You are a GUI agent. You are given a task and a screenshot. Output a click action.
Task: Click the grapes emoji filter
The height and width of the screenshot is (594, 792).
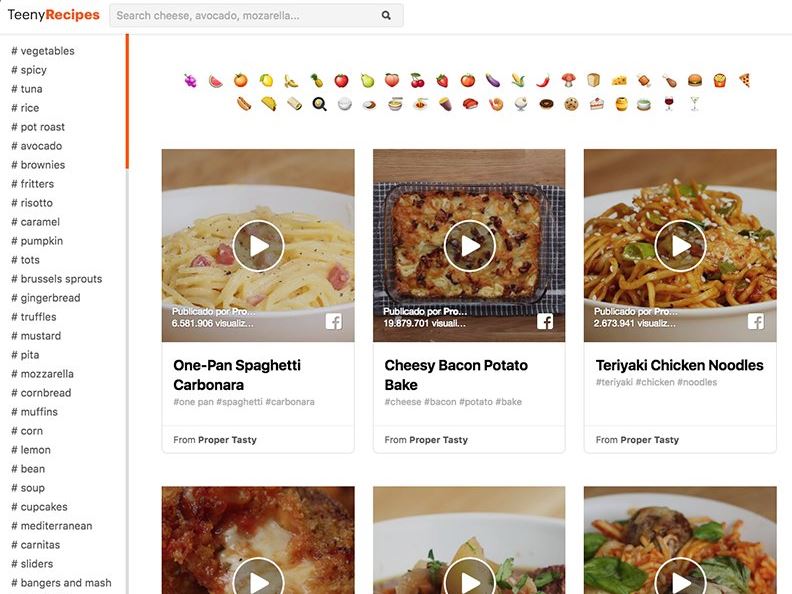(x=190, y=80)
